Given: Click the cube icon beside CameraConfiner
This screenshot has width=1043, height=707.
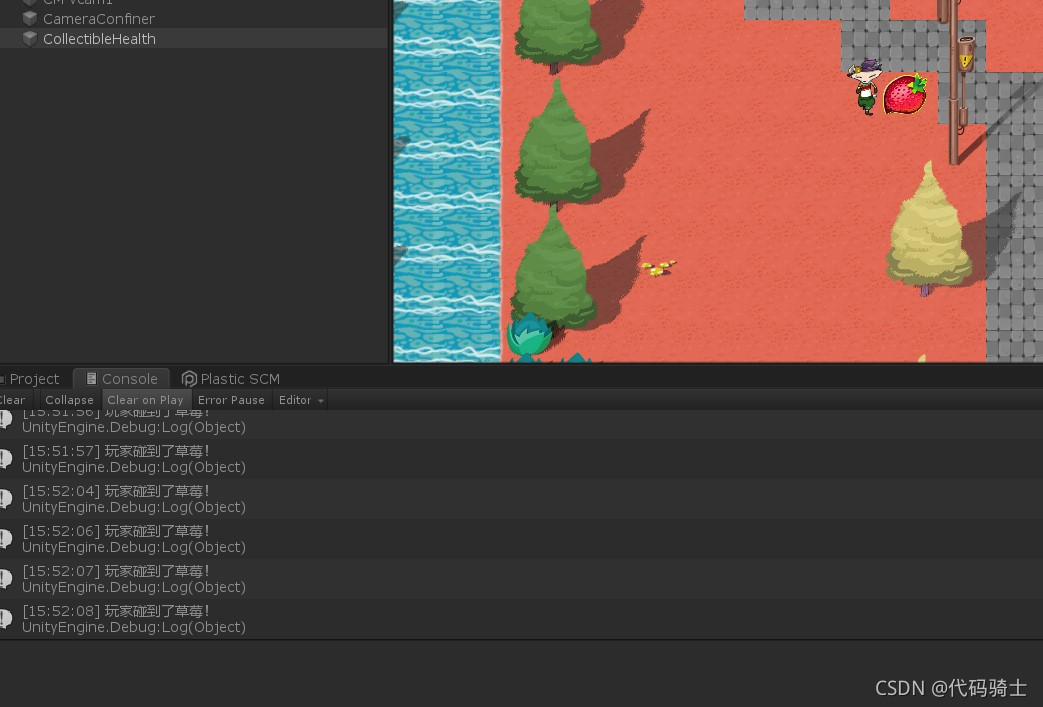Looking at the screenshot, I should point(29,19).
